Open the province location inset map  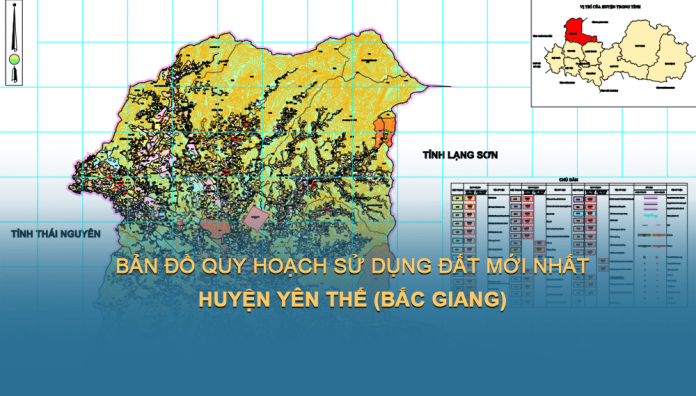[x=613, y=54]
